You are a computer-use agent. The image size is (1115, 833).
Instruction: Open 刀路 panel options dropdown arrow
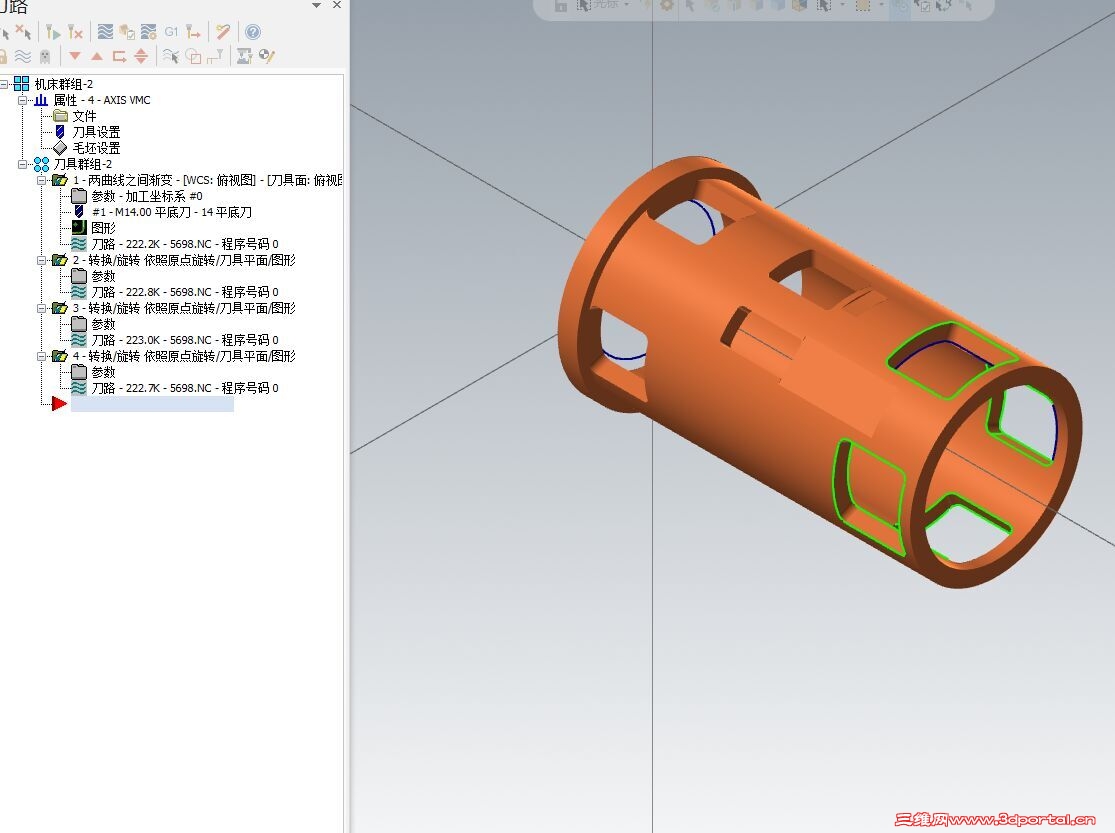[x=316, y=6]
